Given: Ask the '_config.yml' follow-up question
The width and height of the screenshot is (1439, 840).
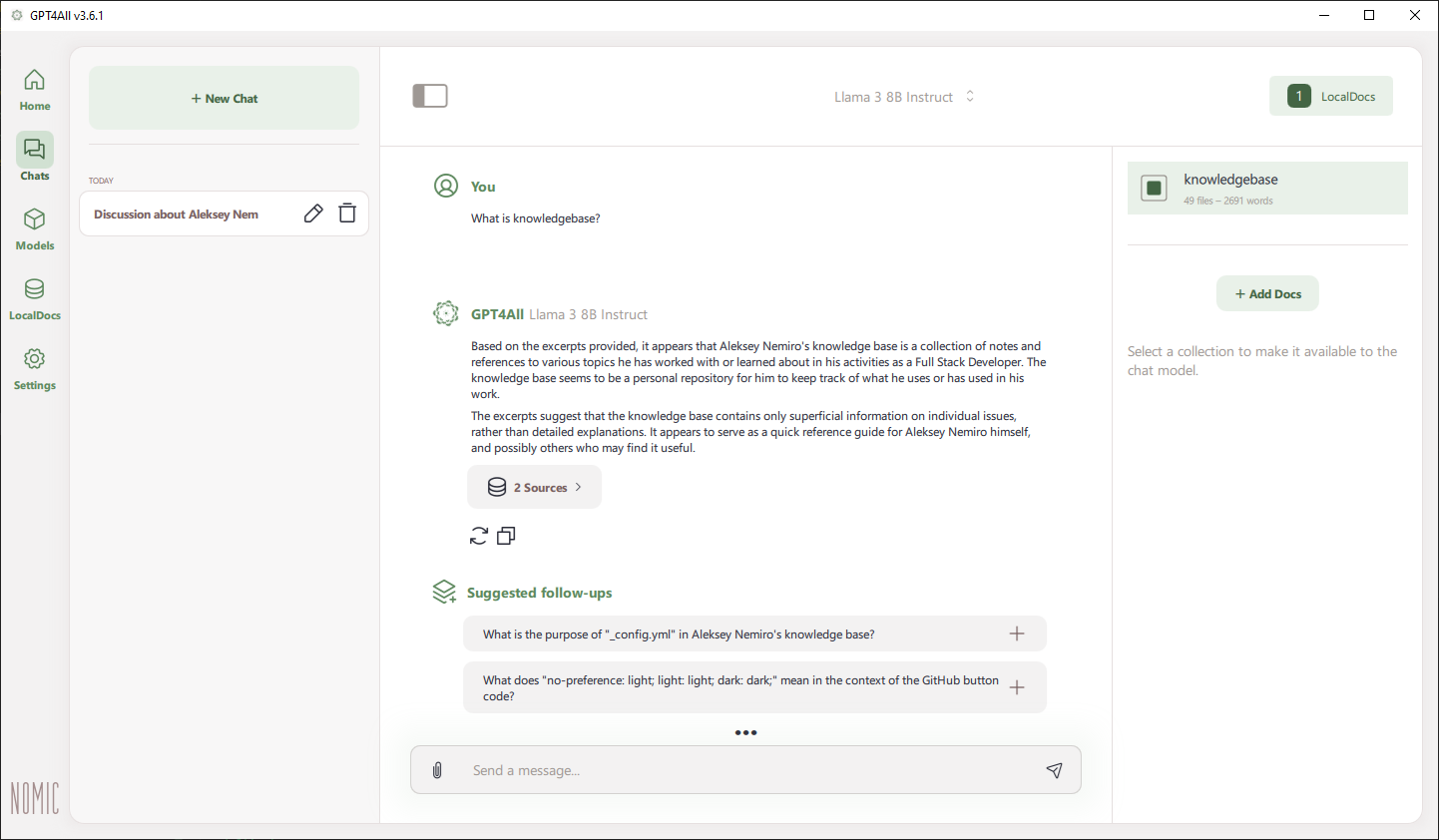Looking at the screenshot, I should 754,633.
